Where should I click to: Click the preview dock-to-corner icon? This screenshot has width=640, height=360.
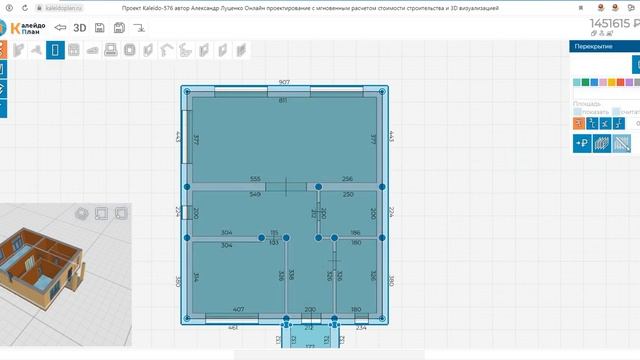click(101, 213)
